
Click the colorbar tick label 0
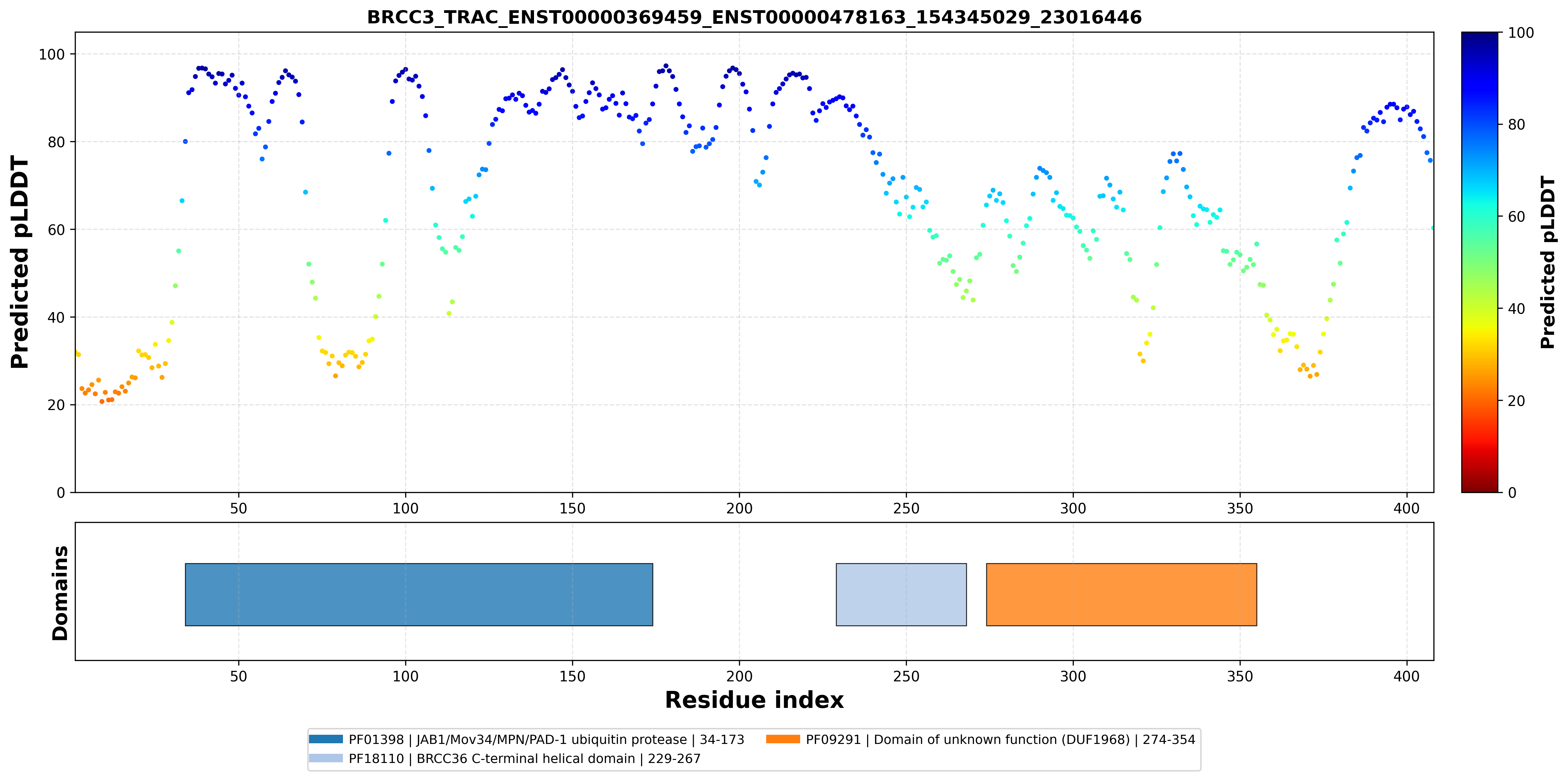[1512, 492]
